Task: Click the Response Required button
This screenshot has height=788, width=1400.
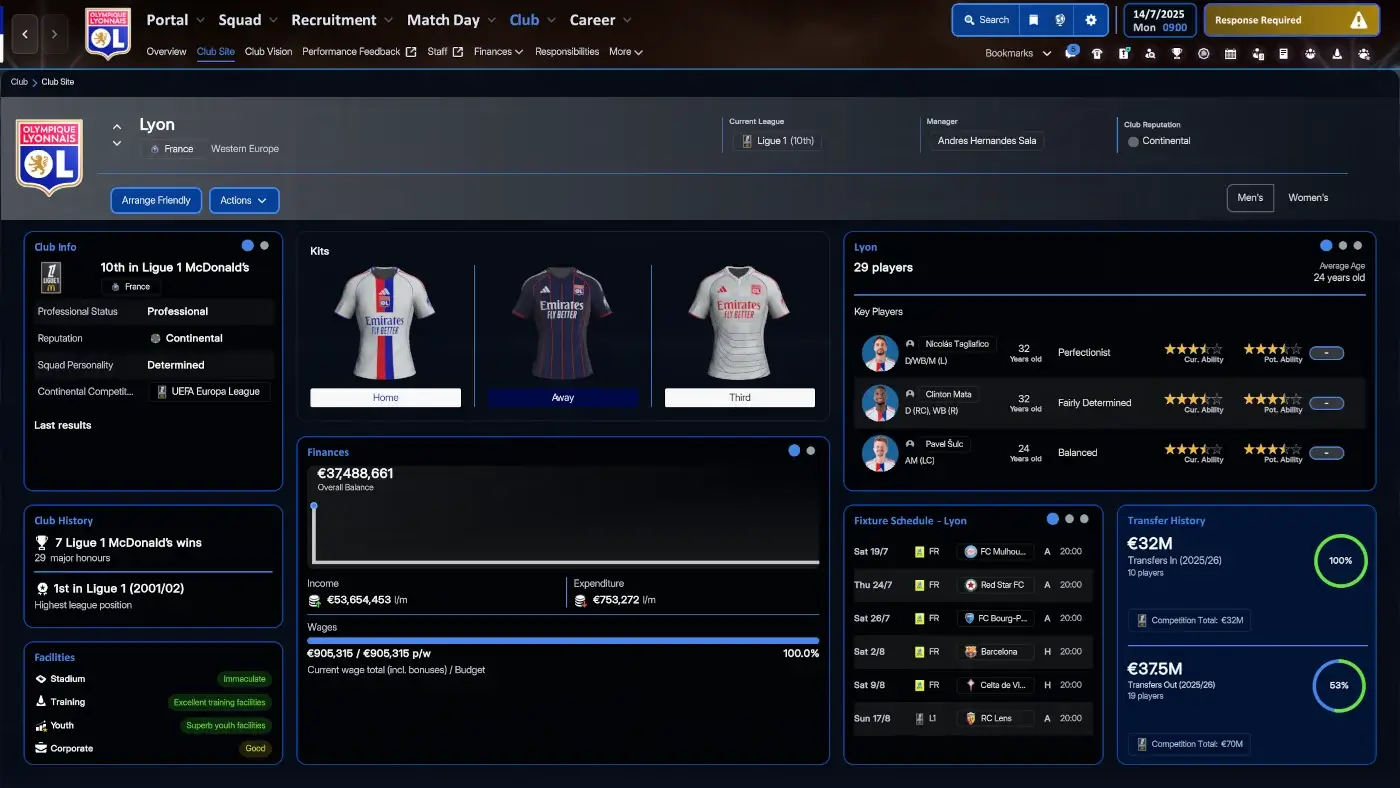Action: [1291, 20]
